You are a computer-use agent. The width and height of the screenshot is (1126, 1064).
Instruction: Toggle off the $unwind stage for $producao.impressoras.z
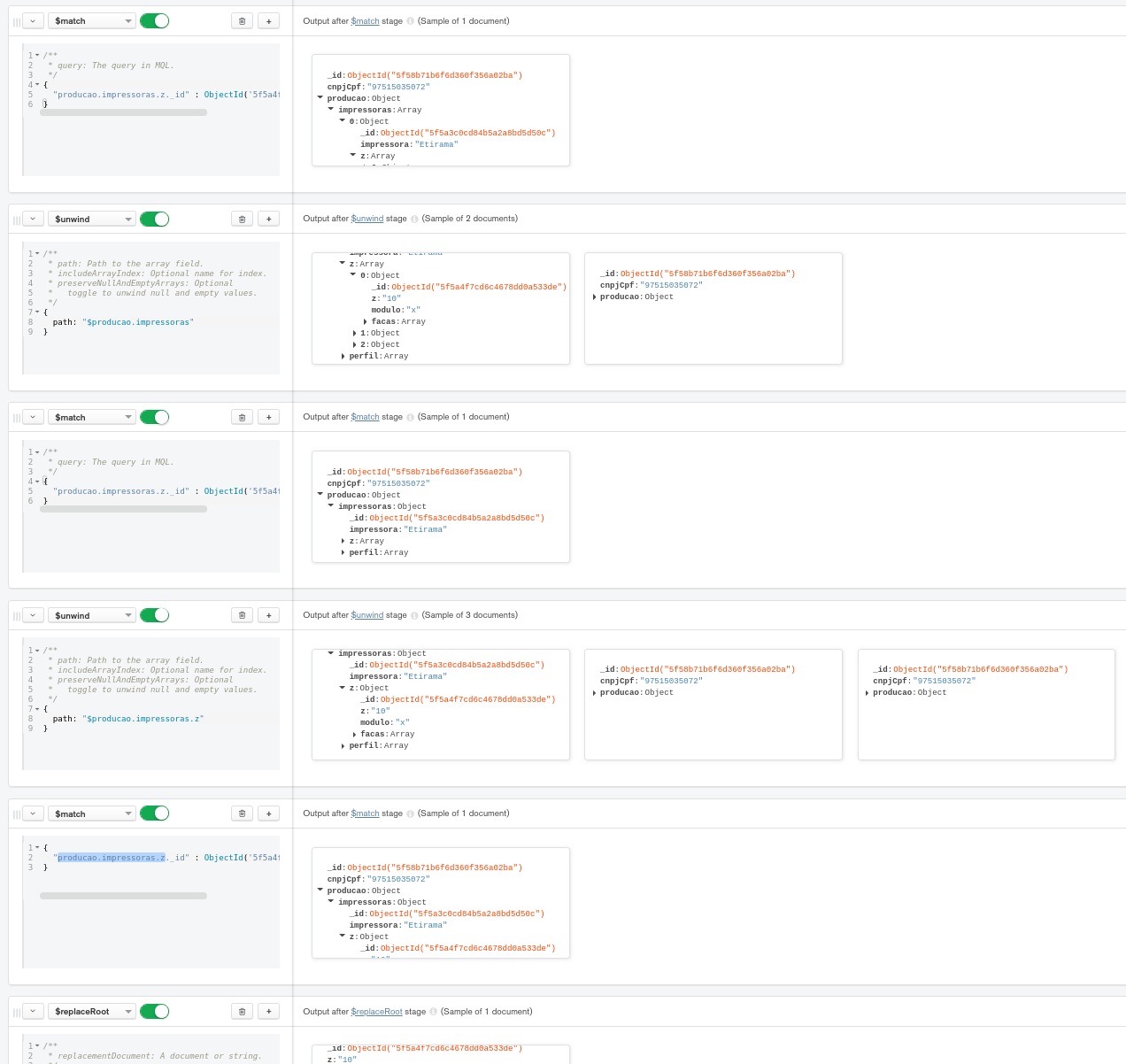[154, 616]
